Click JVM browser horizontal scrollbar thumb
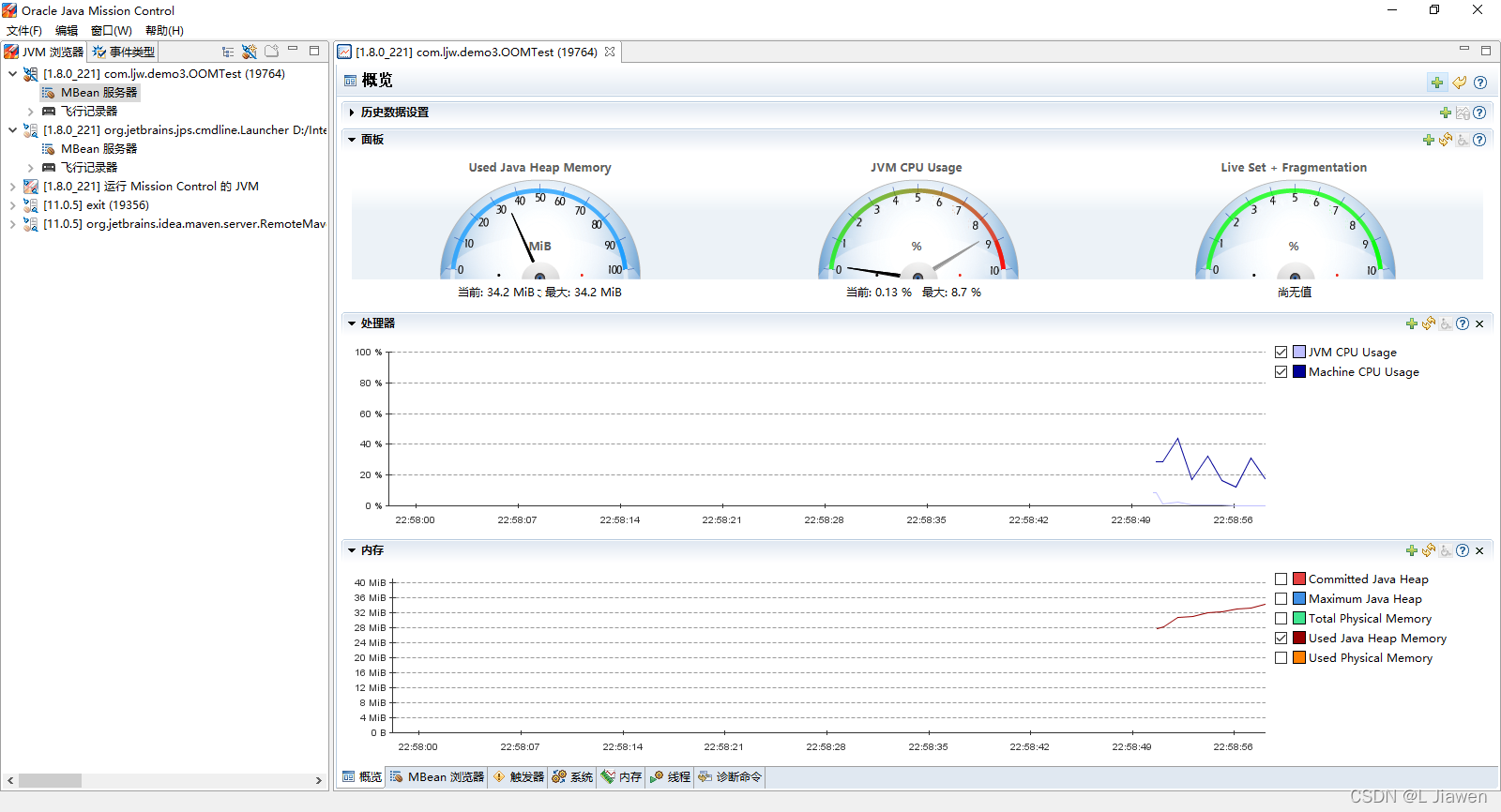The image size is (1501, 812). pos(50,781)
